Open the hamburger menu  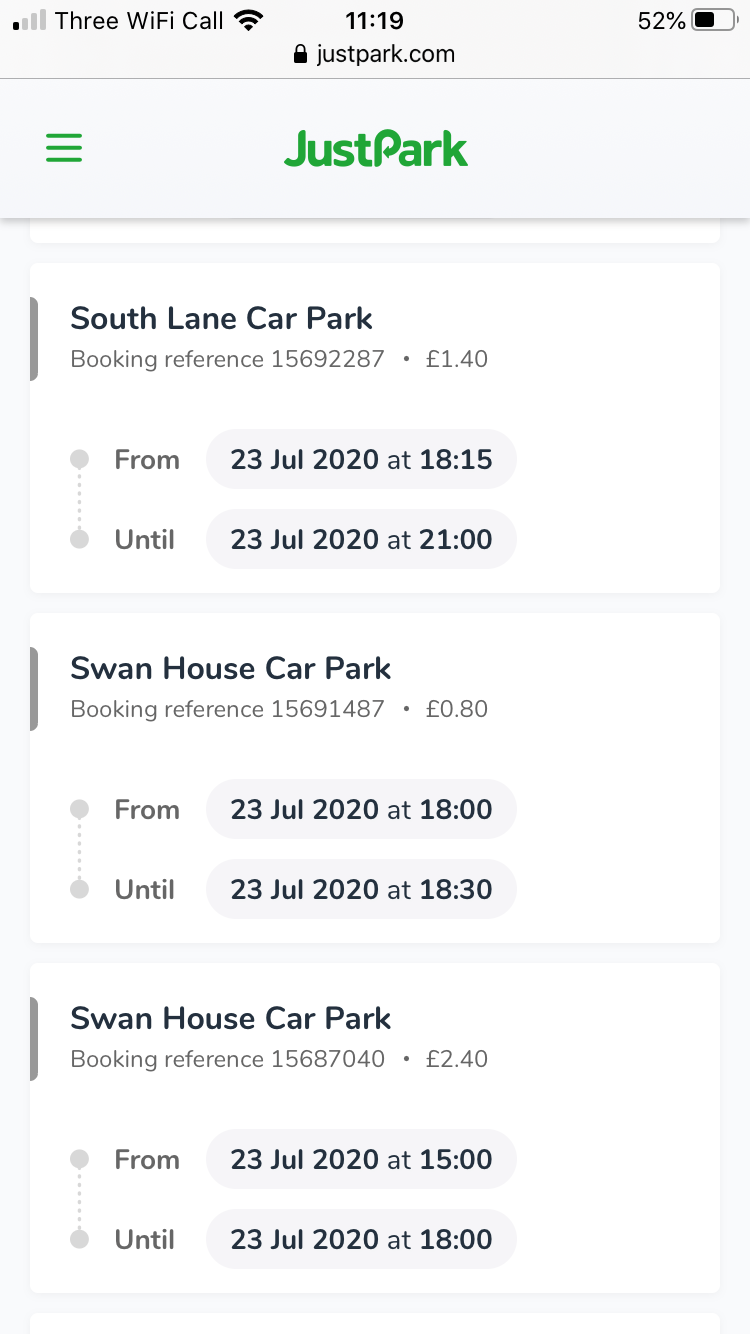(64, 150)
